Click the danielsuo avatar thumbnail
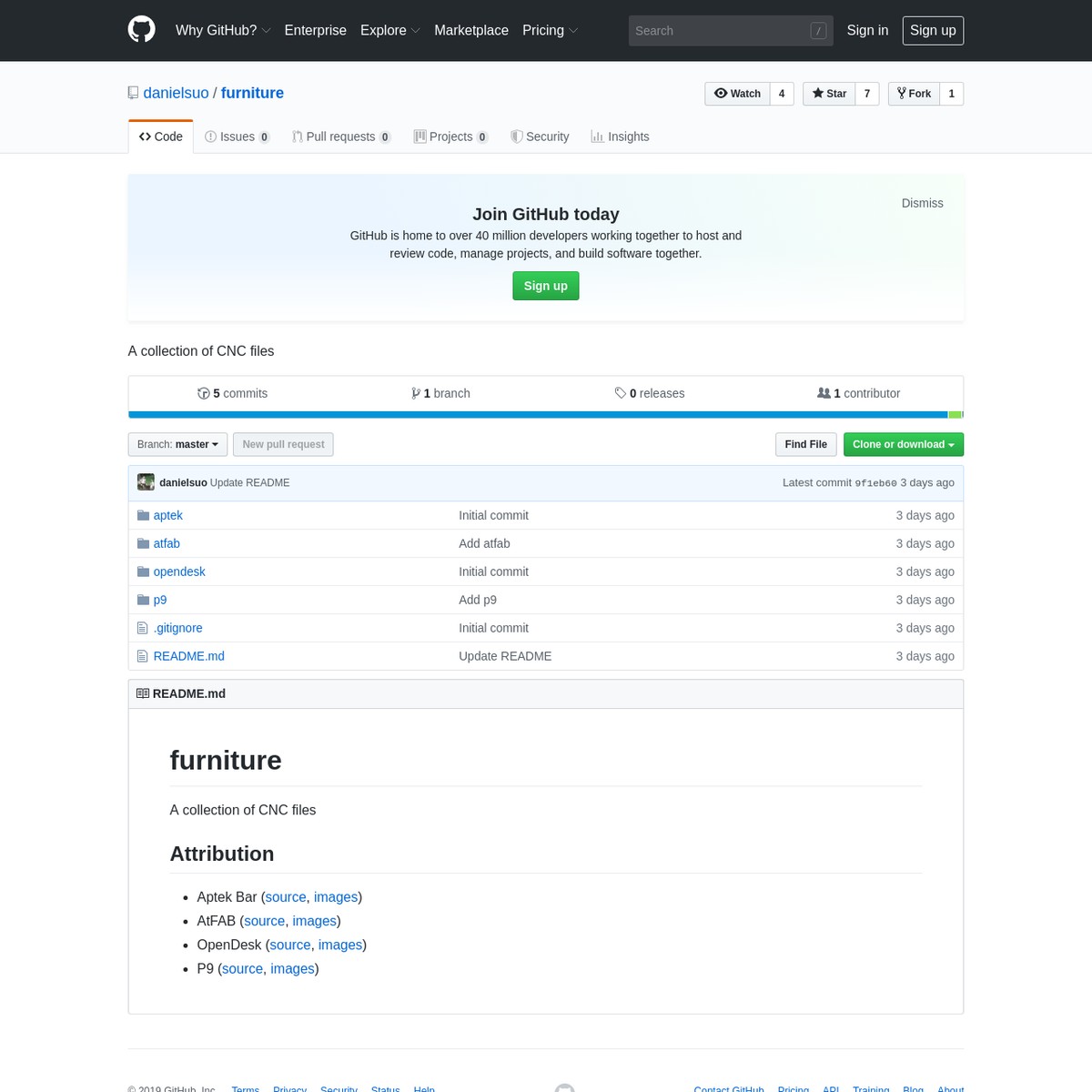Image resolution: width=1092 pixels, height=1092 pixels. (x=146, y=482)
